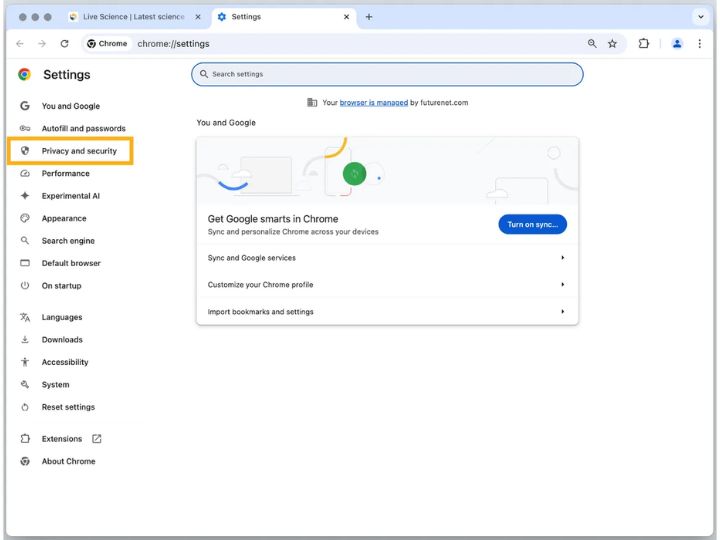Reload the page with refresh icon
The height and width of the screenshot is (540, 720).
64,44
